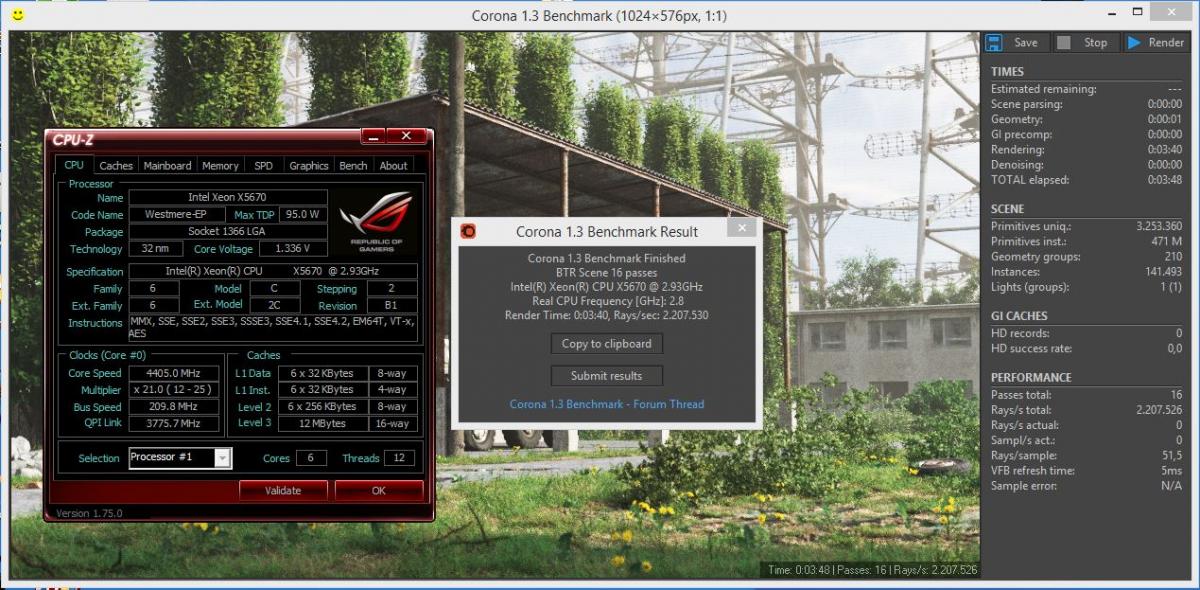Click Core Speed value 4405.0 MHz

pos(176,373)
